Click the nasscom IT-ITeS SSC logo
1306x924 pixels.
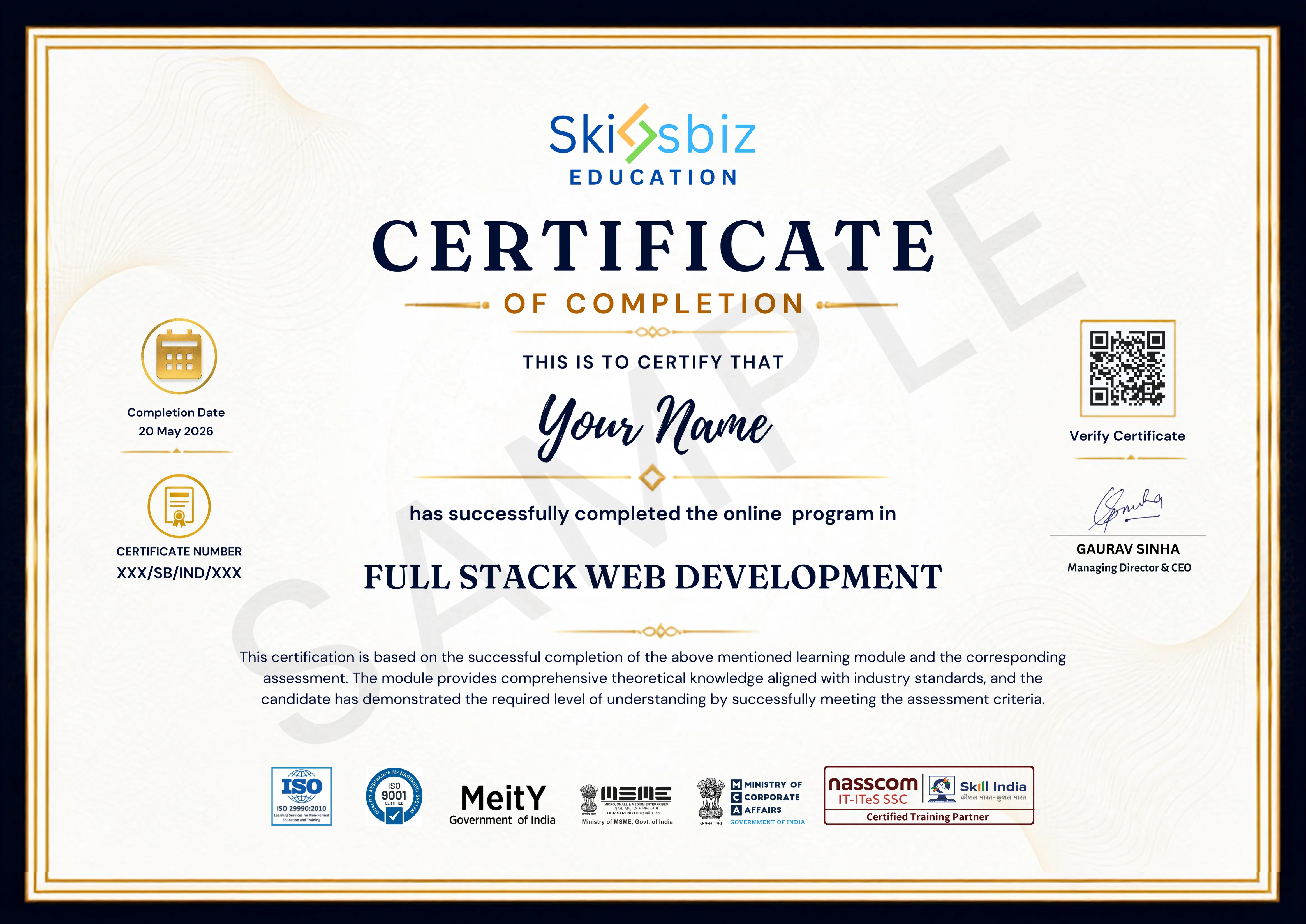click(x=873, y=791)
